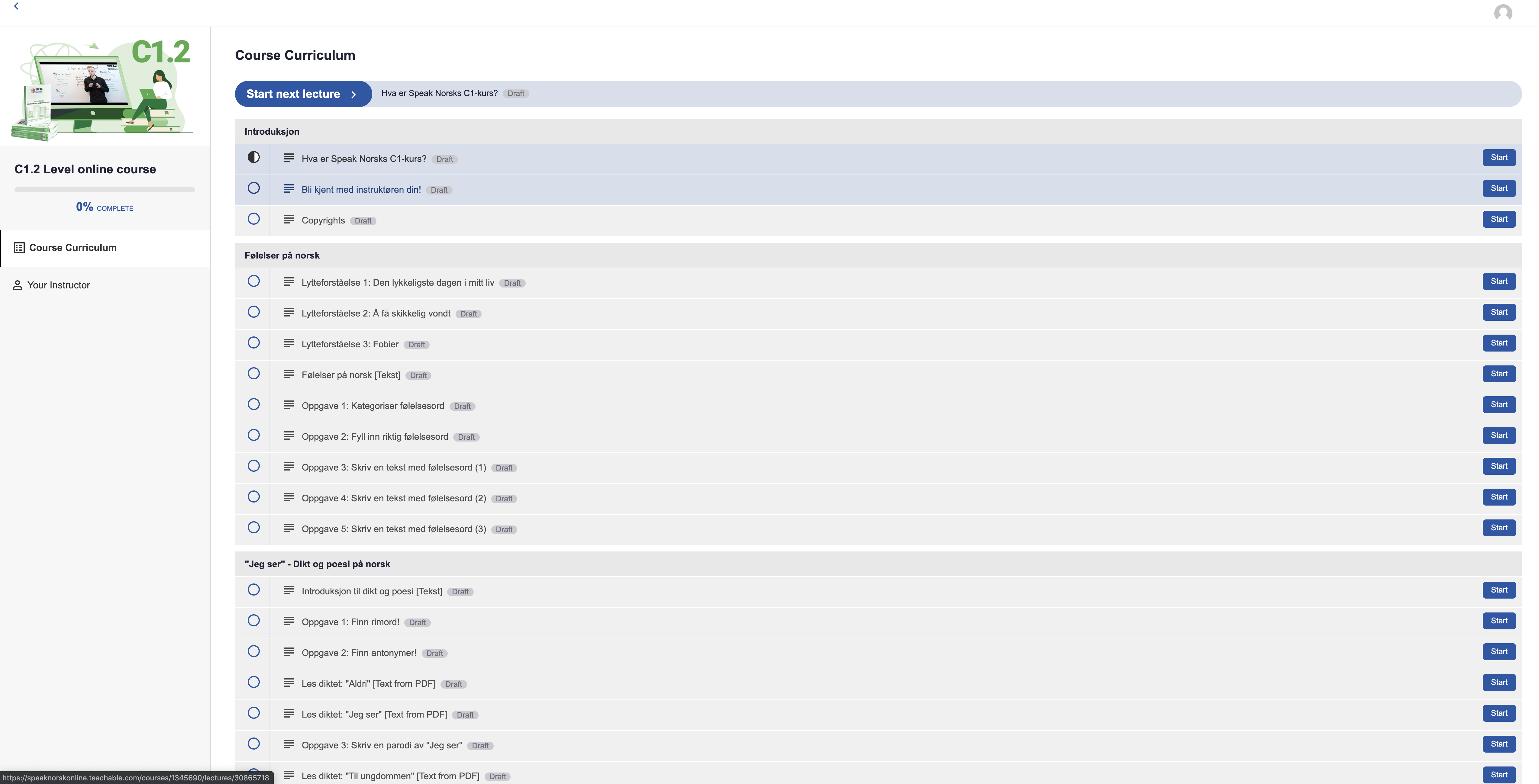Screen dimensions: 1539x784
Task: Click the chevron arrow on Start next lecture
Action: (354, 94)
